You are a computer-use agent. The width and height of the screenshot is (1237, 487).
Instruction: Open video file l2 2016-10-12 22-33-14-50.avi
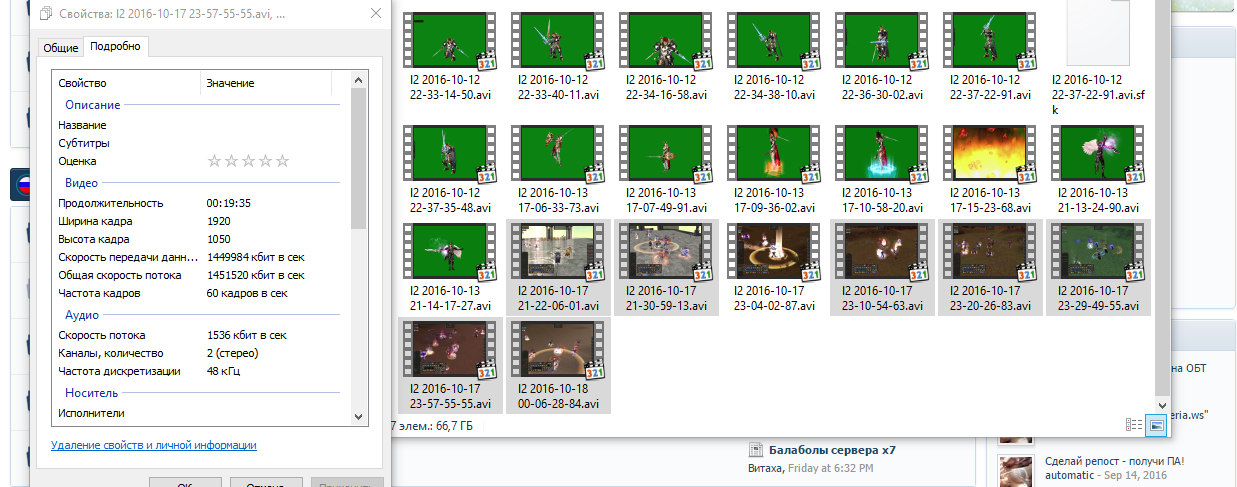tap(449, 40)
